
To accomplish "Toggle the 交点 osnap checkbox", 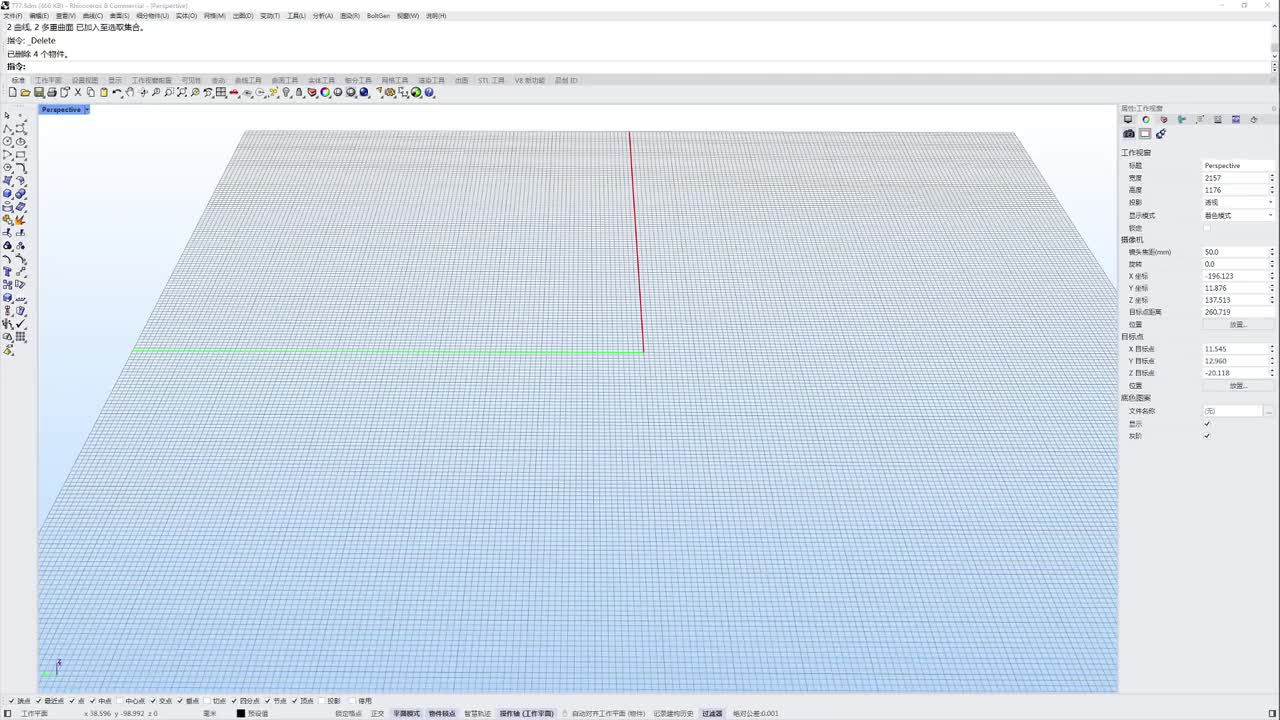I will [x=153, y=701].
